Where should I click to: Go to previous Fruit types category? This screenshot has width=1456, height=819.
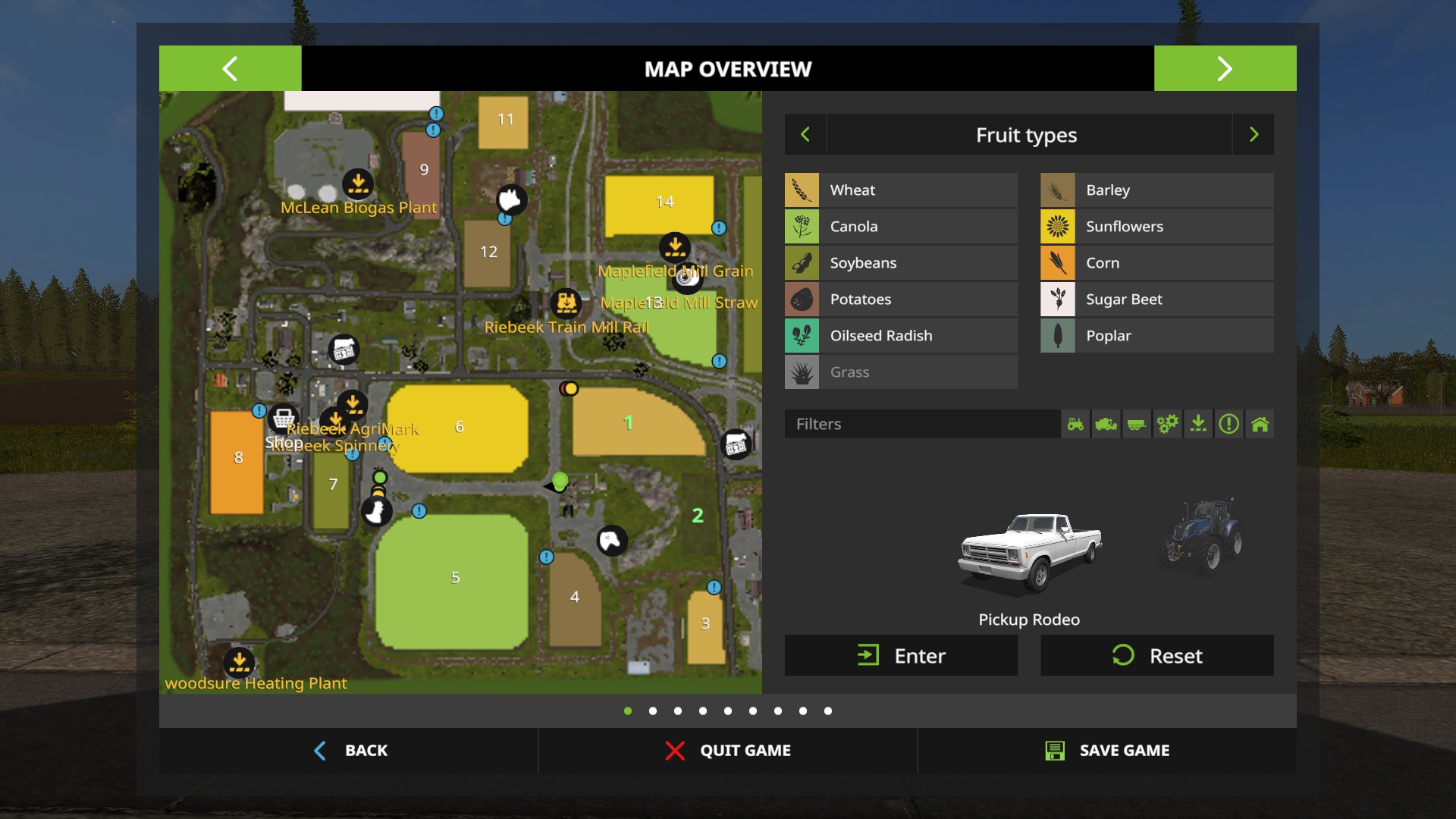(805, 135)
